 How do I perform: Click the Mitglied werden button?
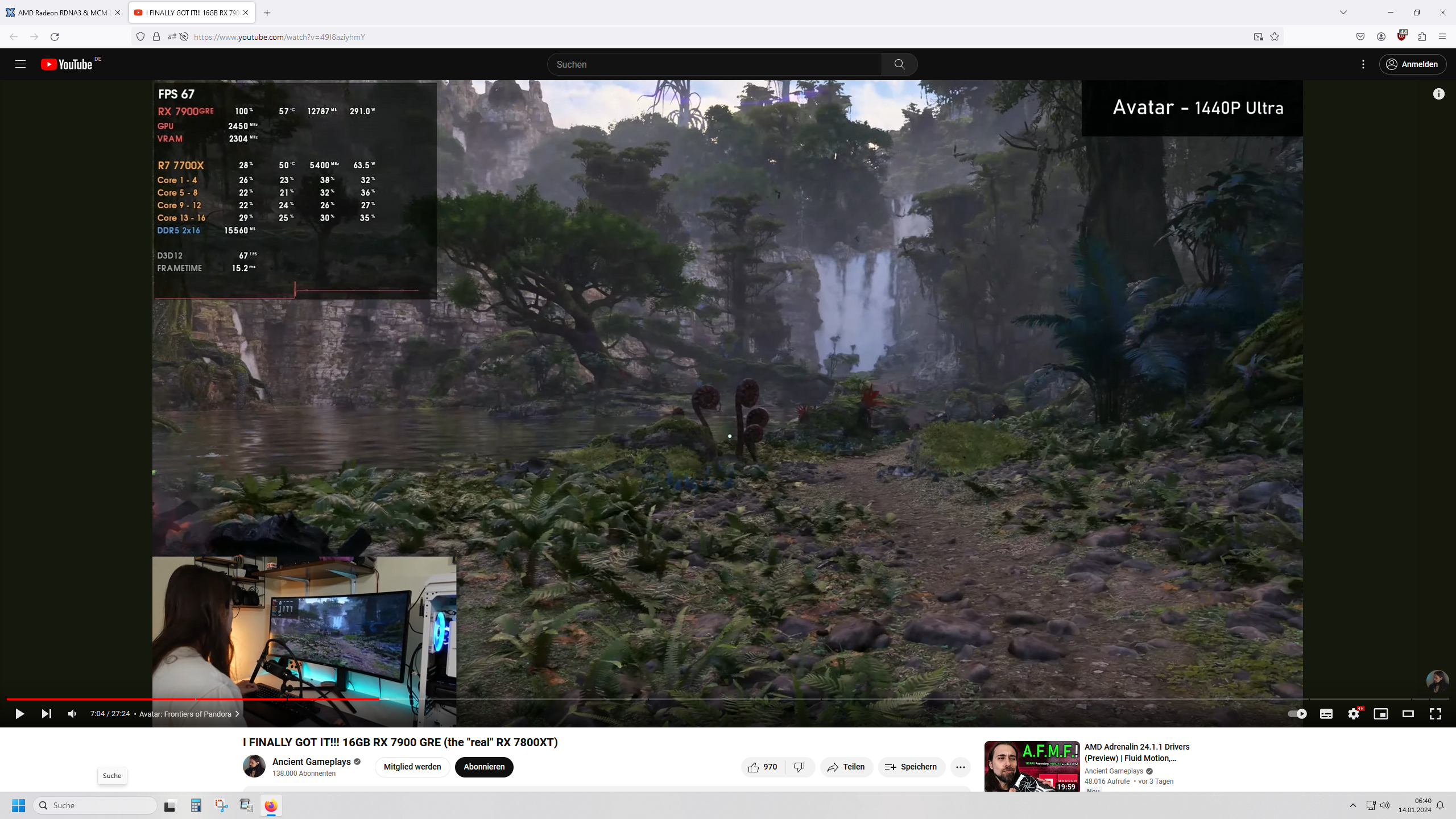412,767
